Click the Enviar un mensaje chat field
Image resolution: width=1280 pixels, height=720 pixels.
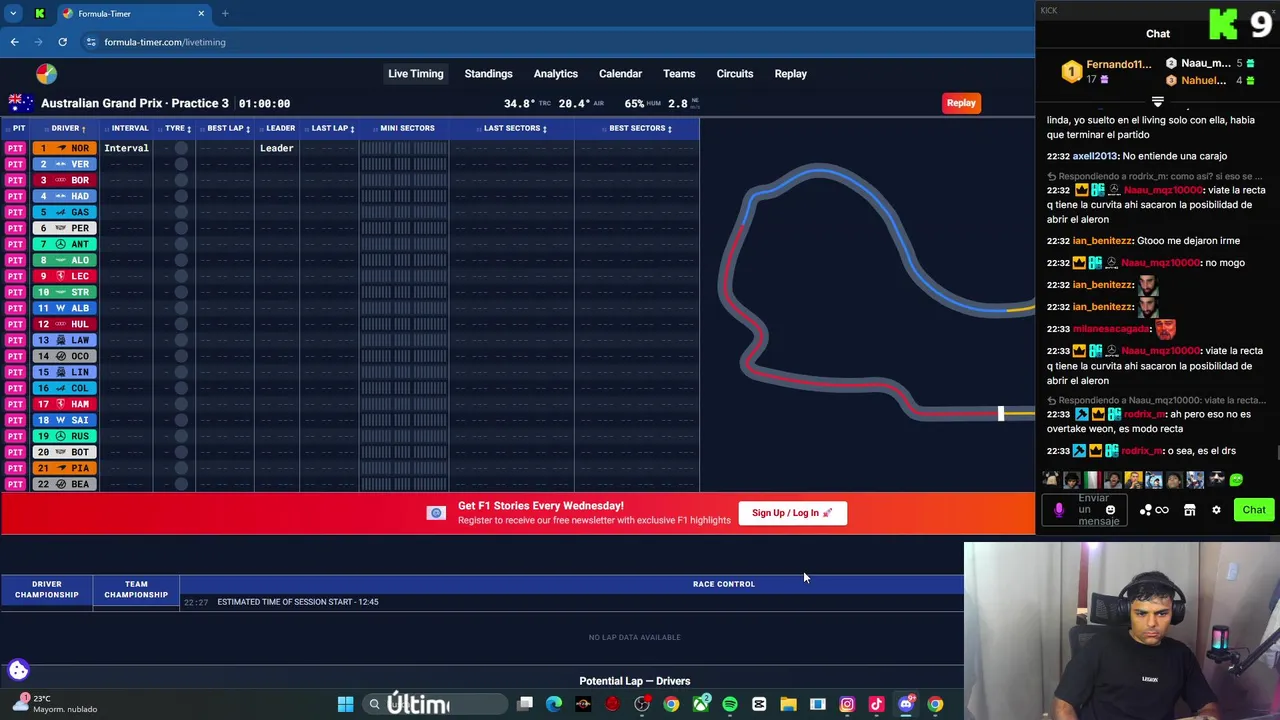coord(1086,510)
